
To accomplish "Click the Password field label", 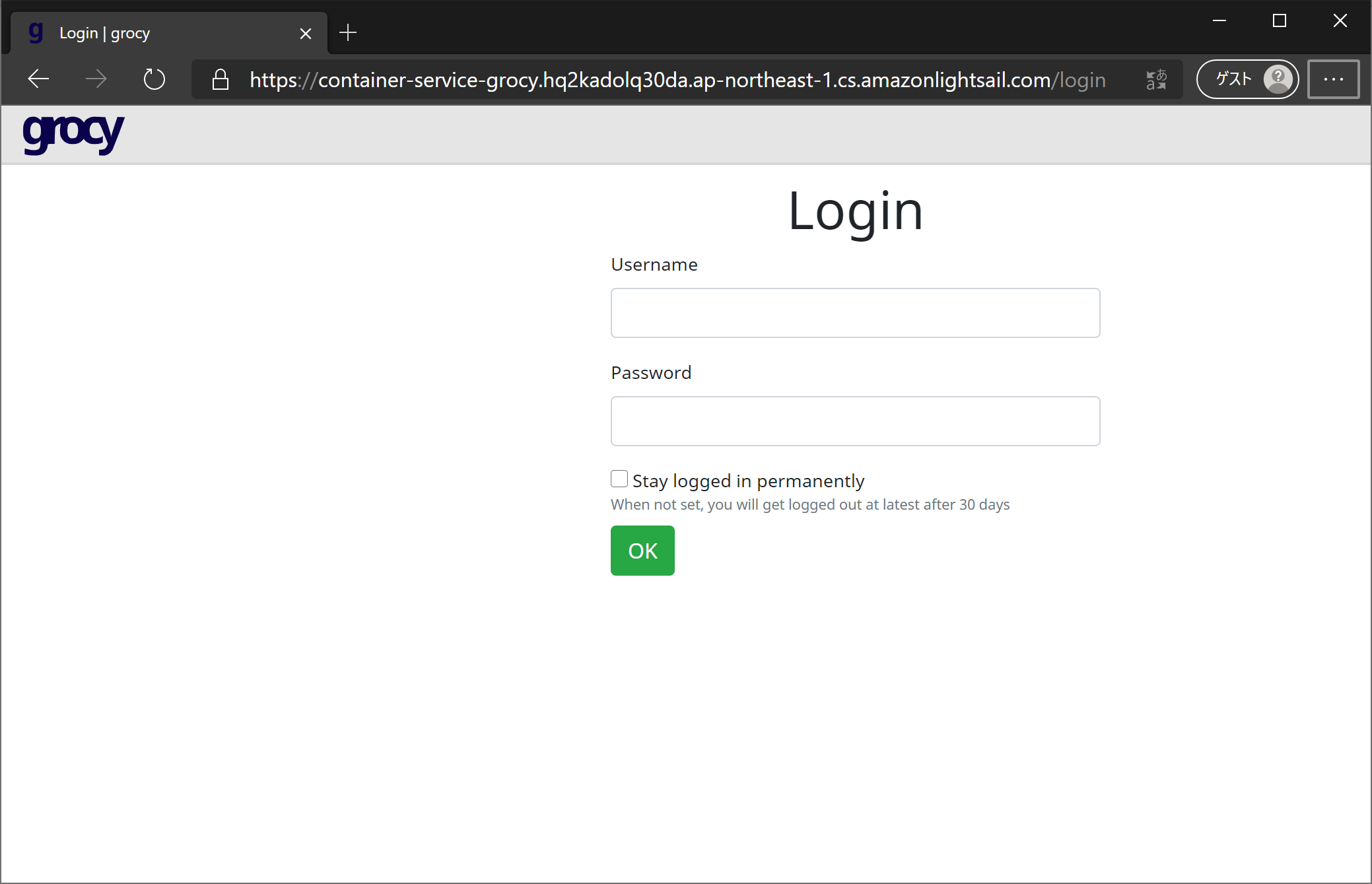I will [651, 373].
